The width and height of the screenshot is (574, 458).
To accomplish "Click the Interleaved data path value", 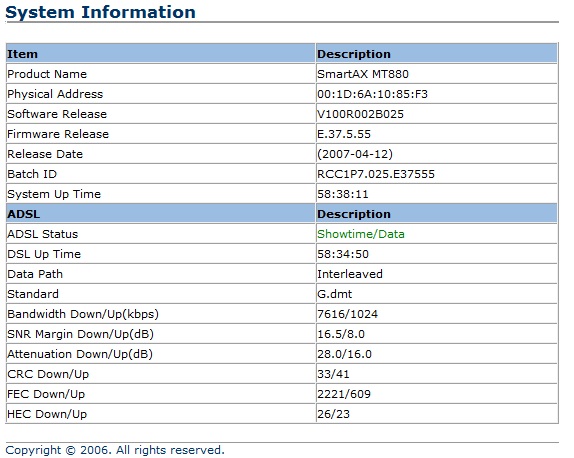I will pos(350,274).
